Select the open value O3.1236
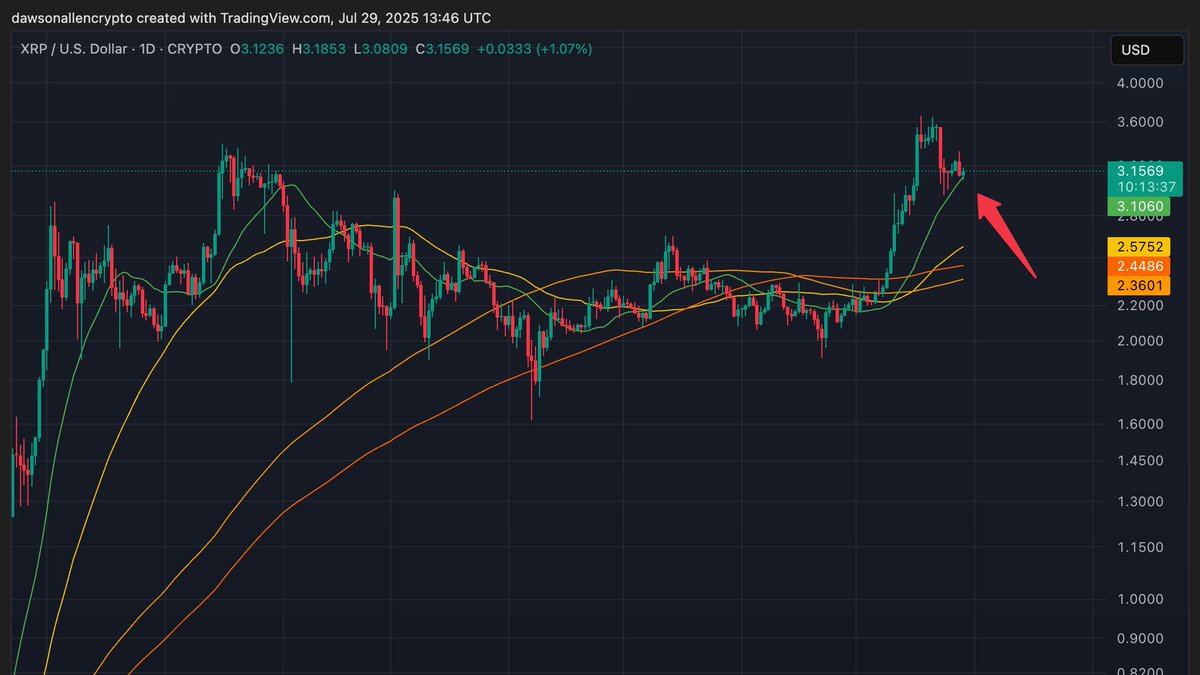This screenshot has height=675, width=1200. 256,49
